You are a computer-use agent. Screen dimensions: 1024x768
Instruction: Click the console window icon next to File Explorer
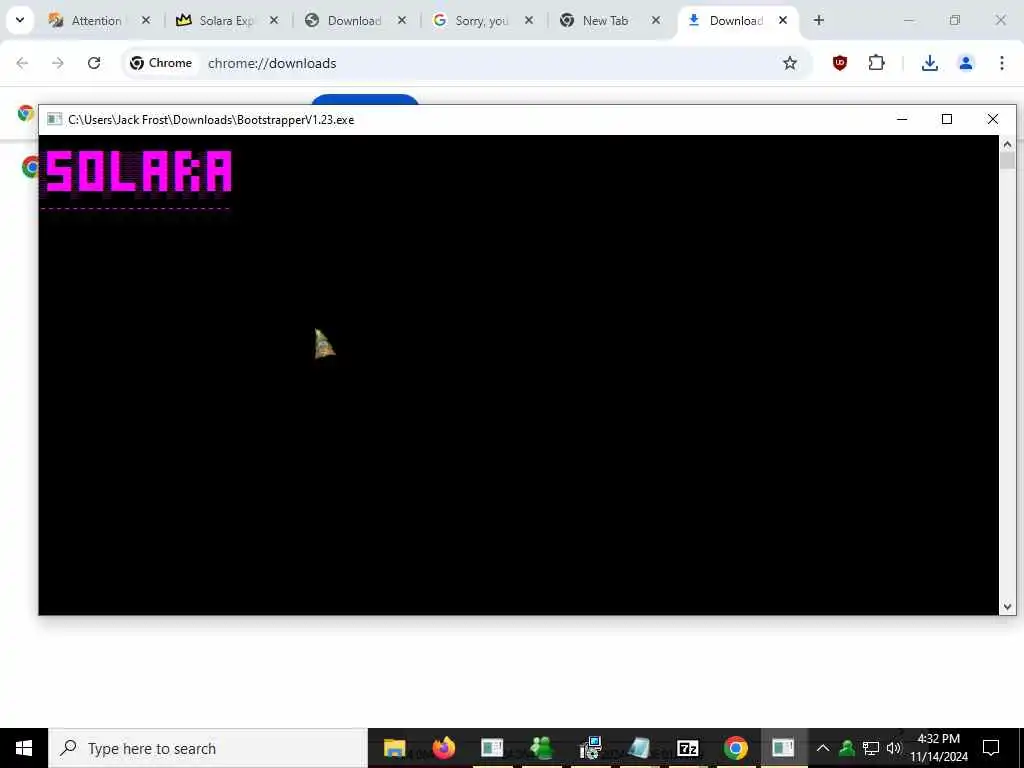click(x=492, y=748)
